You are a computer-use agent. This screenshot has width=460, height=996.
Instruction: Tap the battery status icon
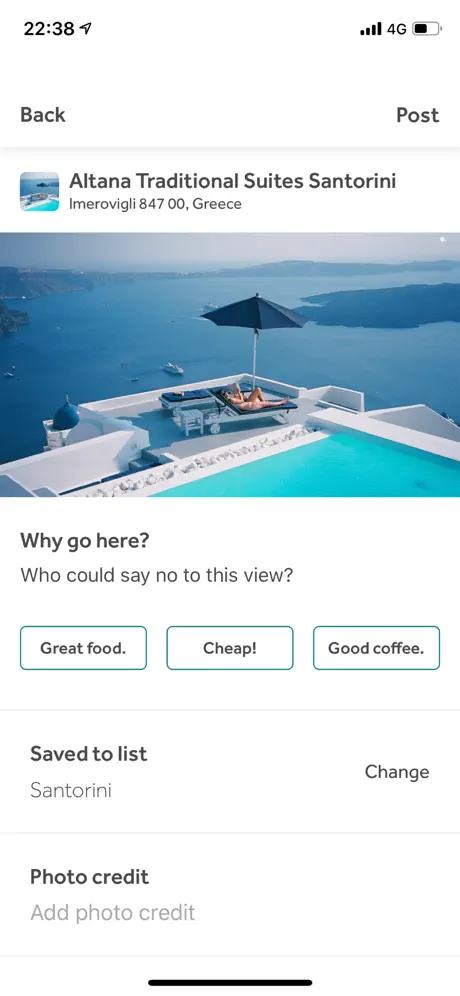[x=427, y=29]
